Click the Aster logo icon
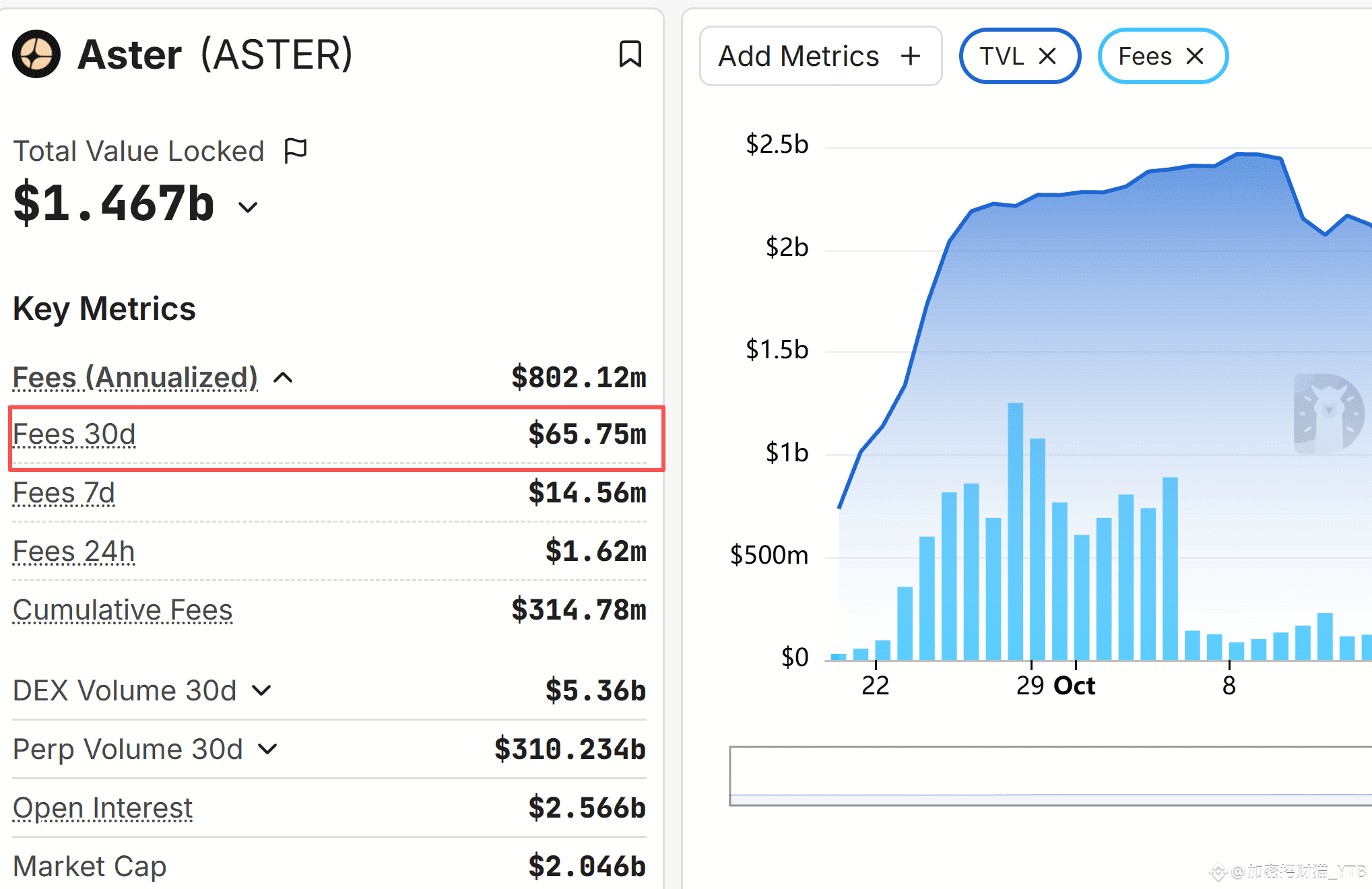 coord(36,54)
